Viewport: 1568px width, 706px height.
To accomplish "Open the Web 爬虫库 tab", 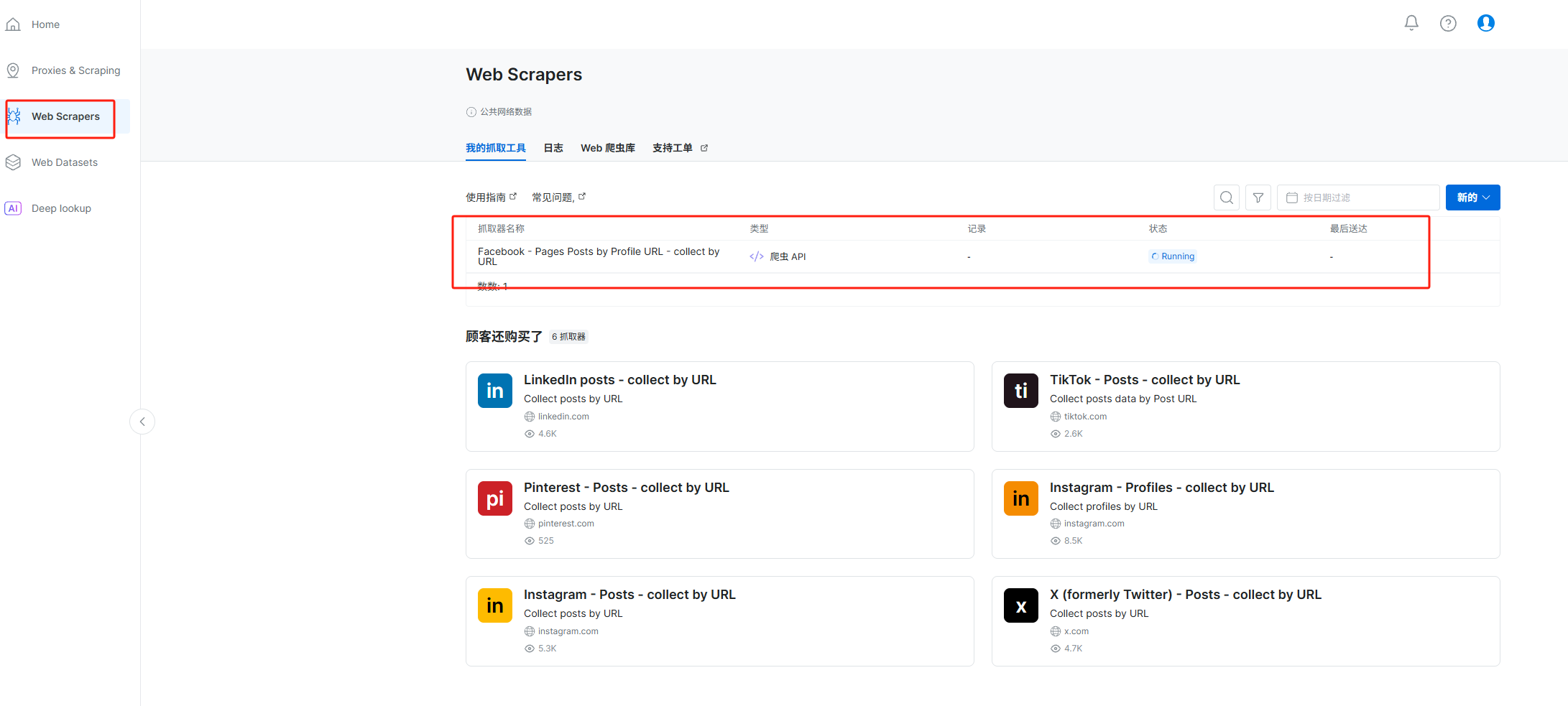I will coord(607,147).
